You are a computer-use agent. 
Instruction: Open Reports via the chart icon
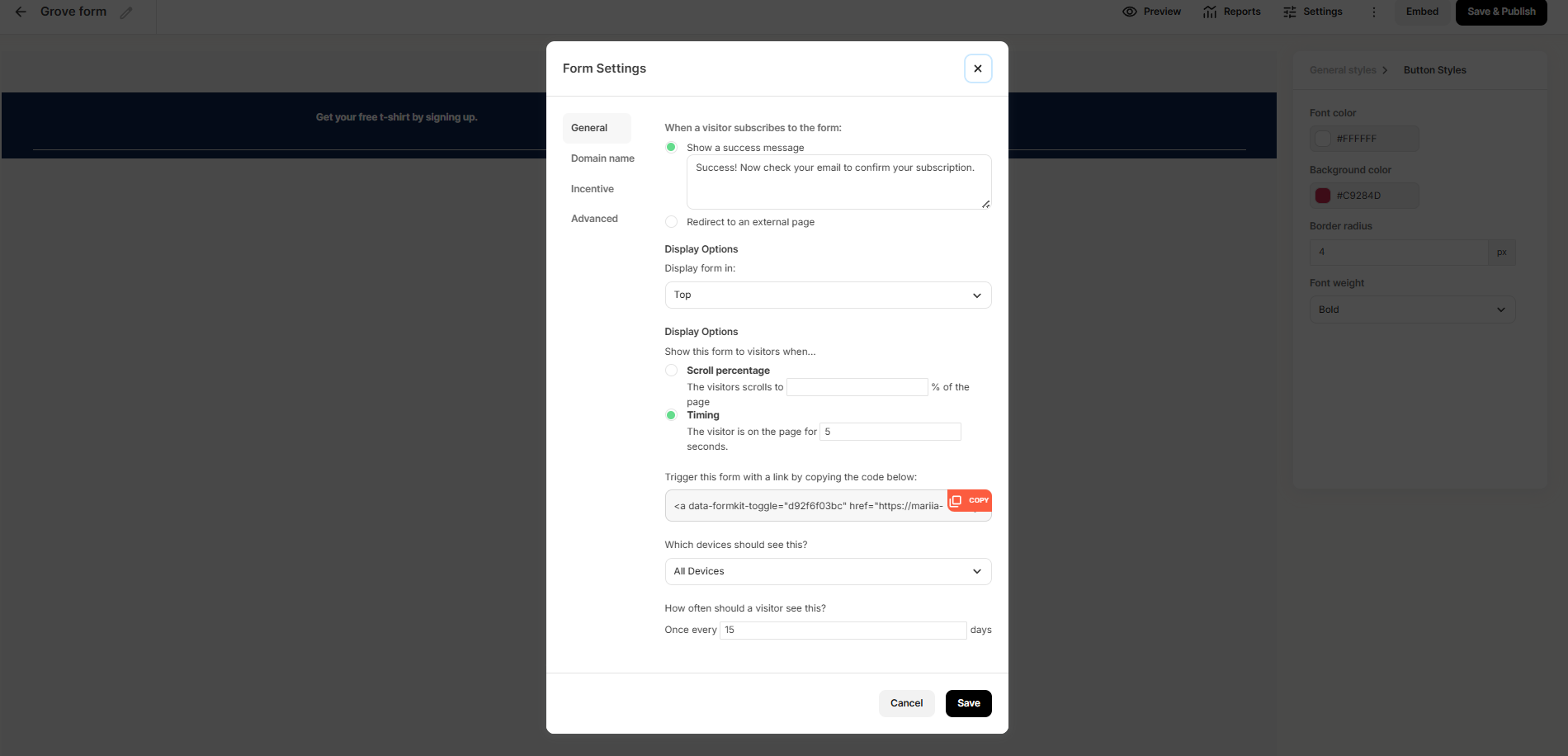point(1210,12)
